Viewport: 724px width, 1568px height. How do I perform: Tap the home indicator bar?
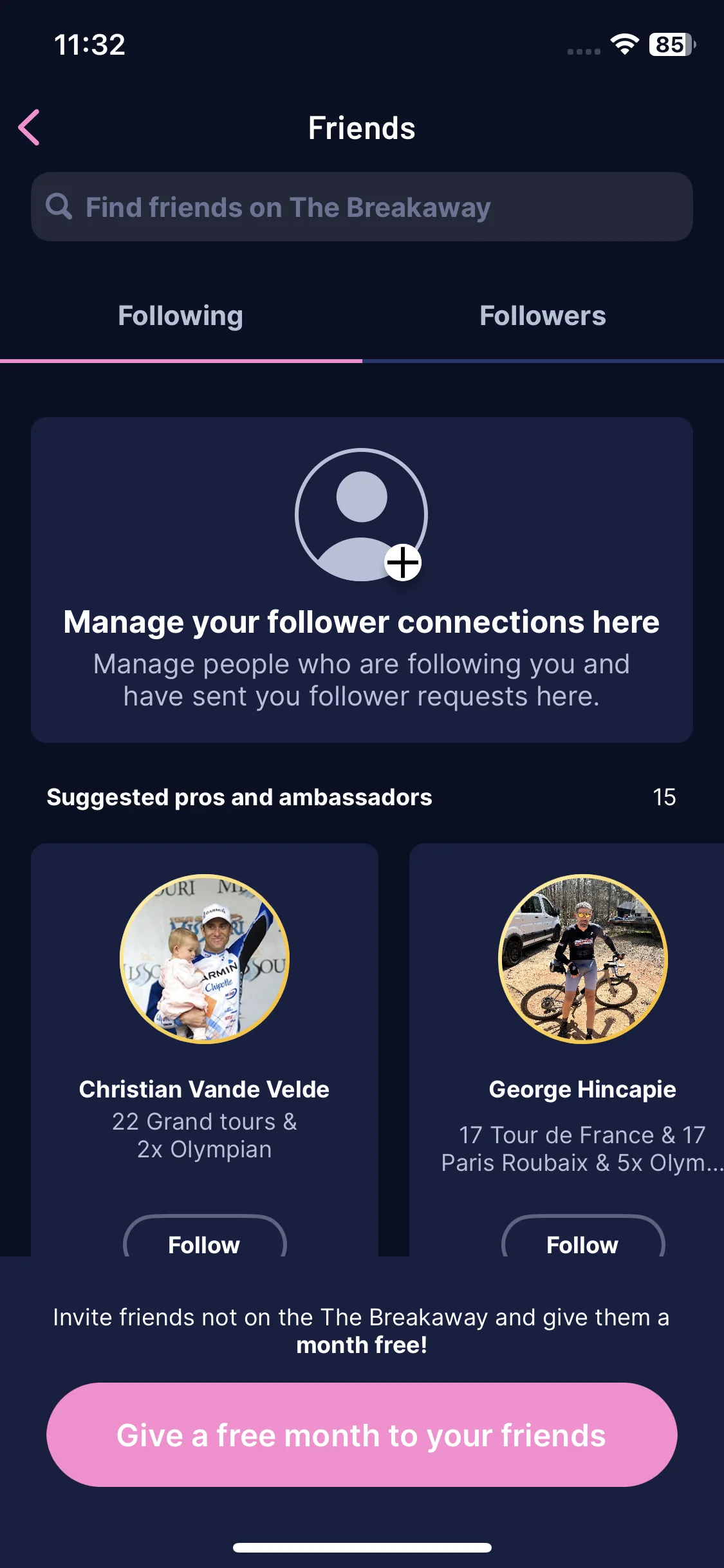click(x=362, y=1547)
